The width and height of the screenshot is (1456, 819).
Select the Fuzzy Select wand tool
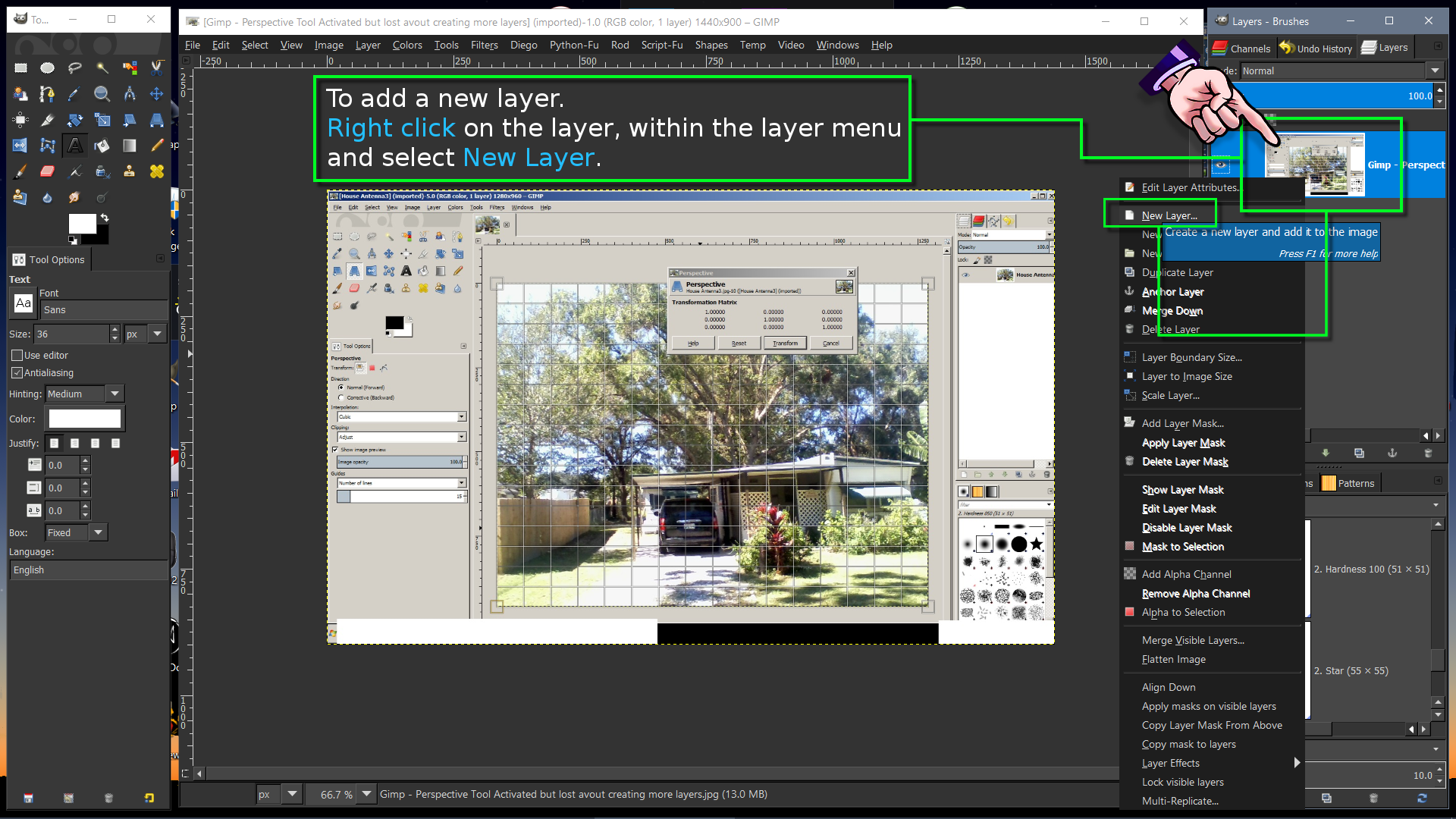102,68
